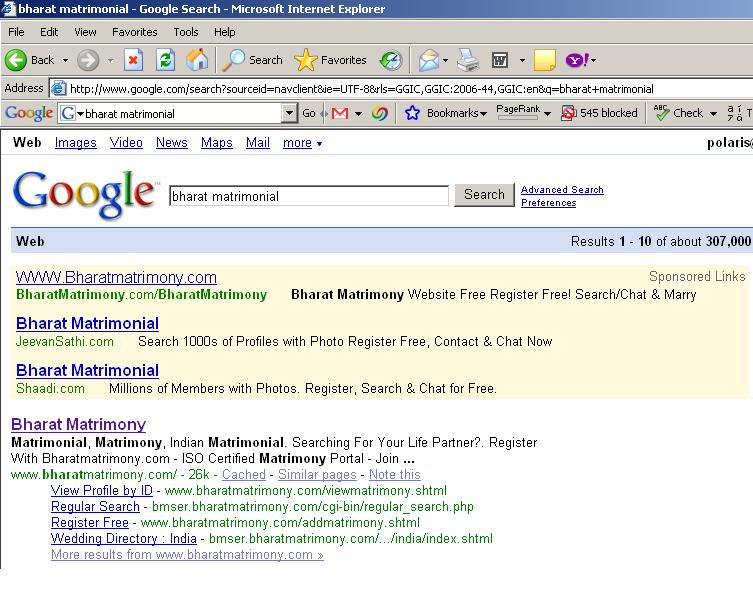Expand the Mail icon dropdown arrow
The height and width of the screenshot is (603, 753).
coord(445,60)
